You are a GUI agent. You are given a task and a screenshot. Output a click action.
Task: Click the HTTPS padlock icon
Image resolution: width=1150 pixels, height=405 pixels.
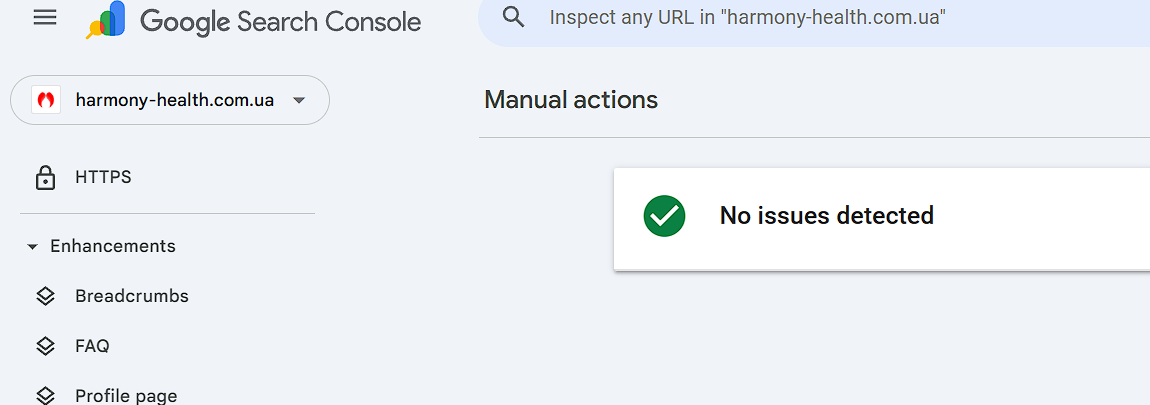pos(45,178)
